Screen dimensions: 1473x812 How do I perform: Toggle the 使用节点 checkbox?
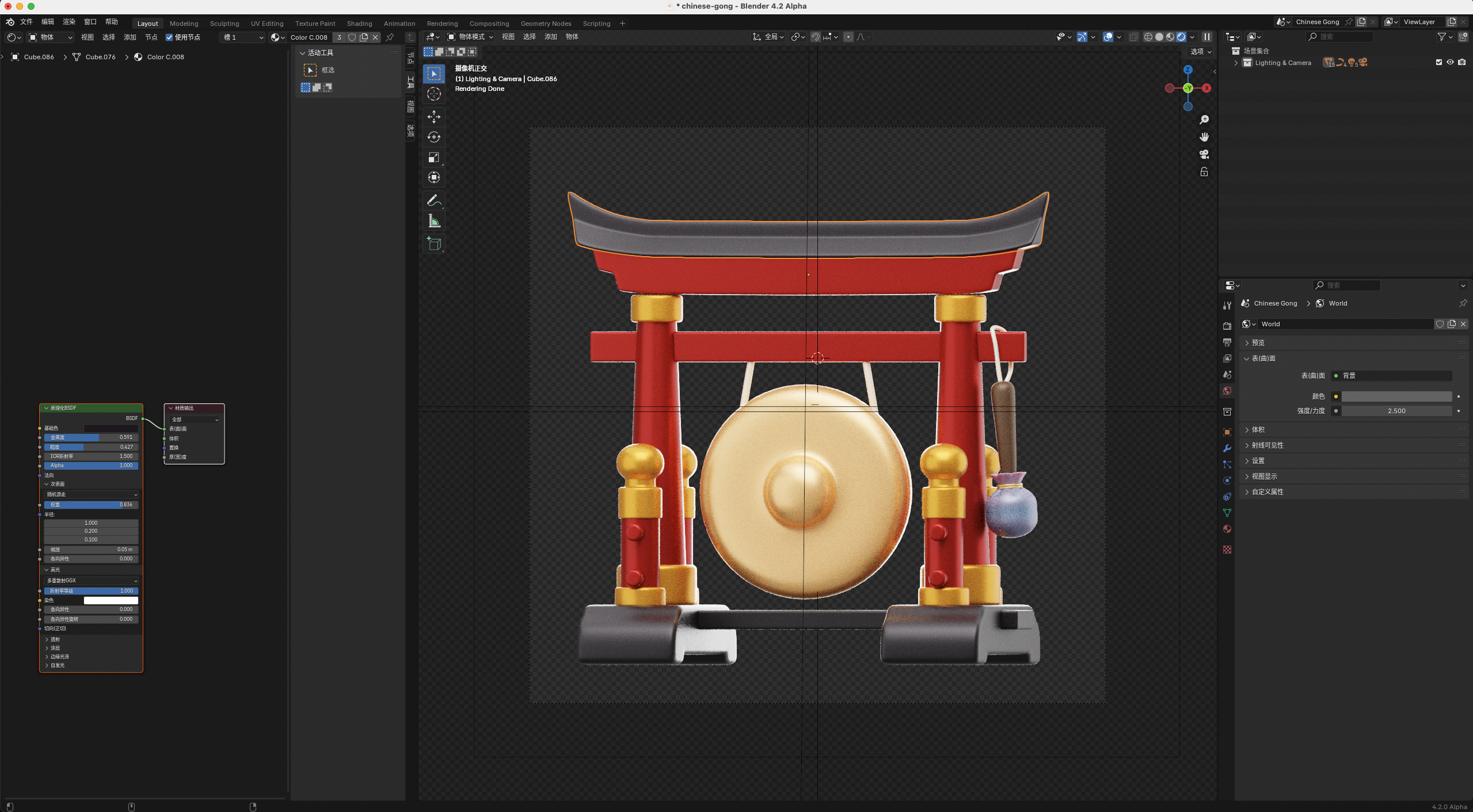[169, 37]
